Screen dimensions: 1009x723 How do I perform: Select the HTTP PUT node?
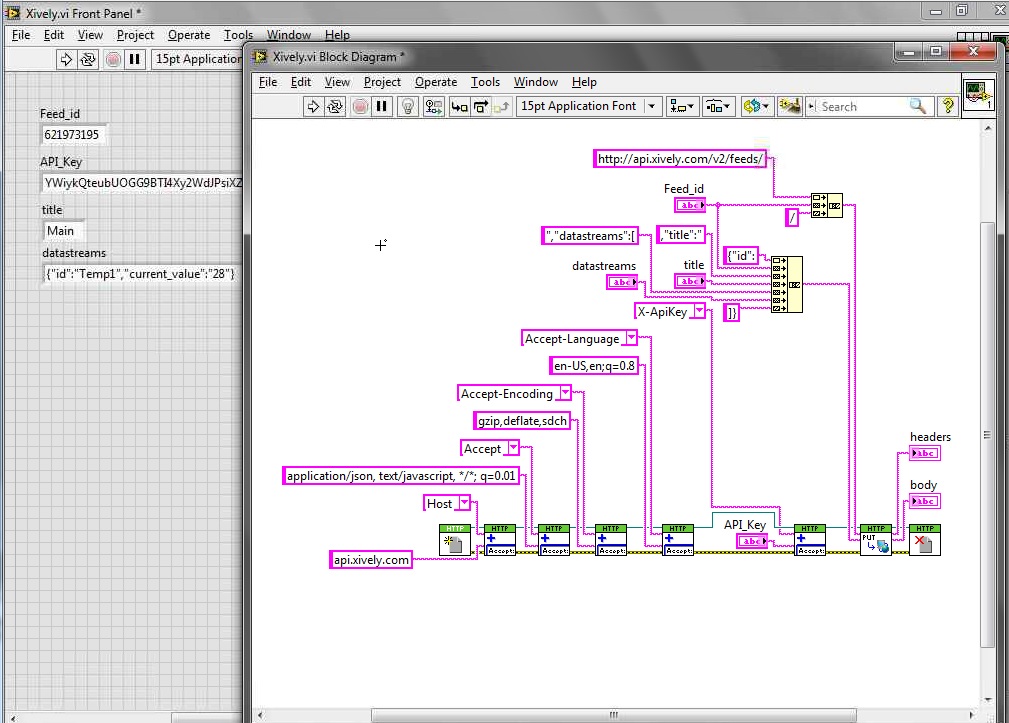(876, 540)
